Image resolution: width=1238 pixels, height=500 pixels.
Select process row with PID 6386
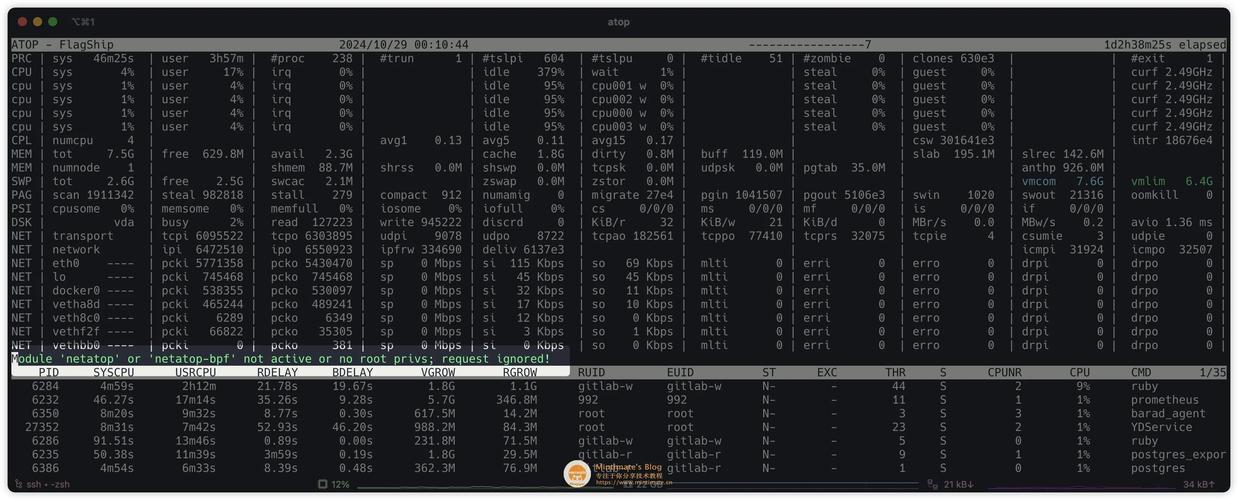tap(618, 468)
